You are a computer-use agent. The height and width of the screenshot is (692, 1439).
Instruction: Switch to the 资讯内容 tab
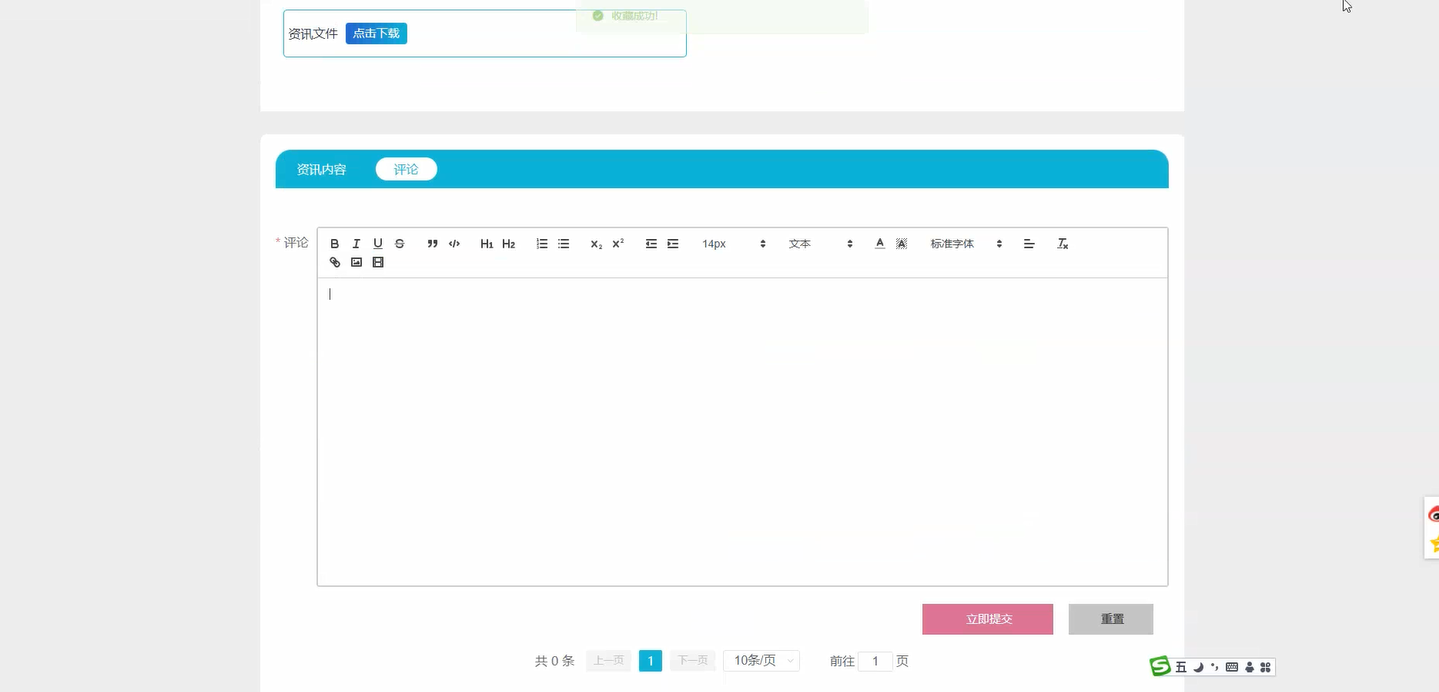pyautogui.click(x=321, y=170)
